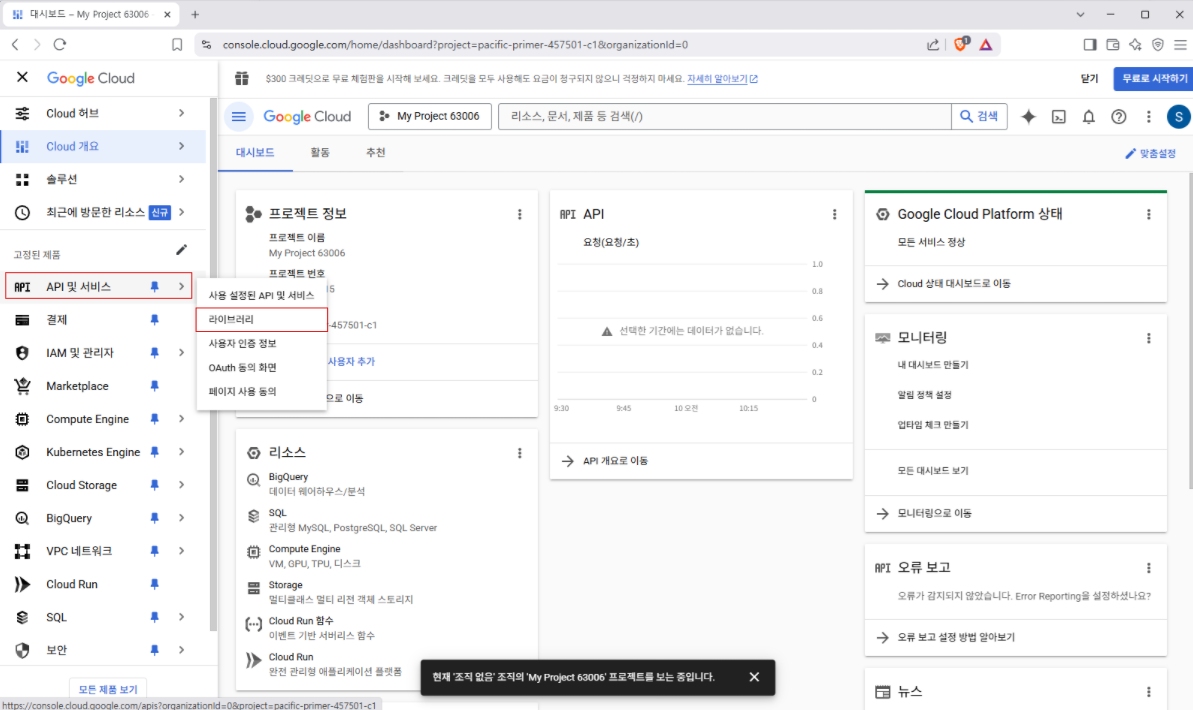The height and width of the screenshot is (710, 1193).
Task: Switch to the 활동 tab
Action: pyautogui.click(x=320, y=153)
